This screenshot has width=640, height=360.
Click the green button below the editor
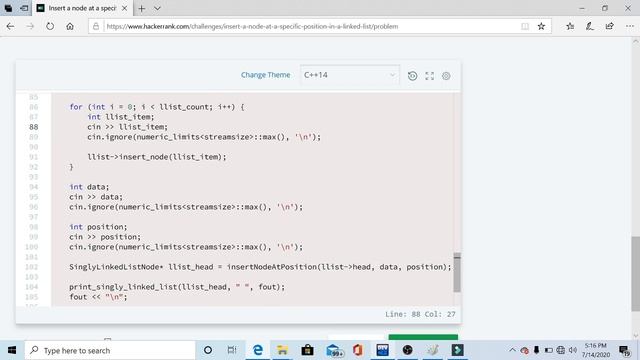(x=423, y=337)
